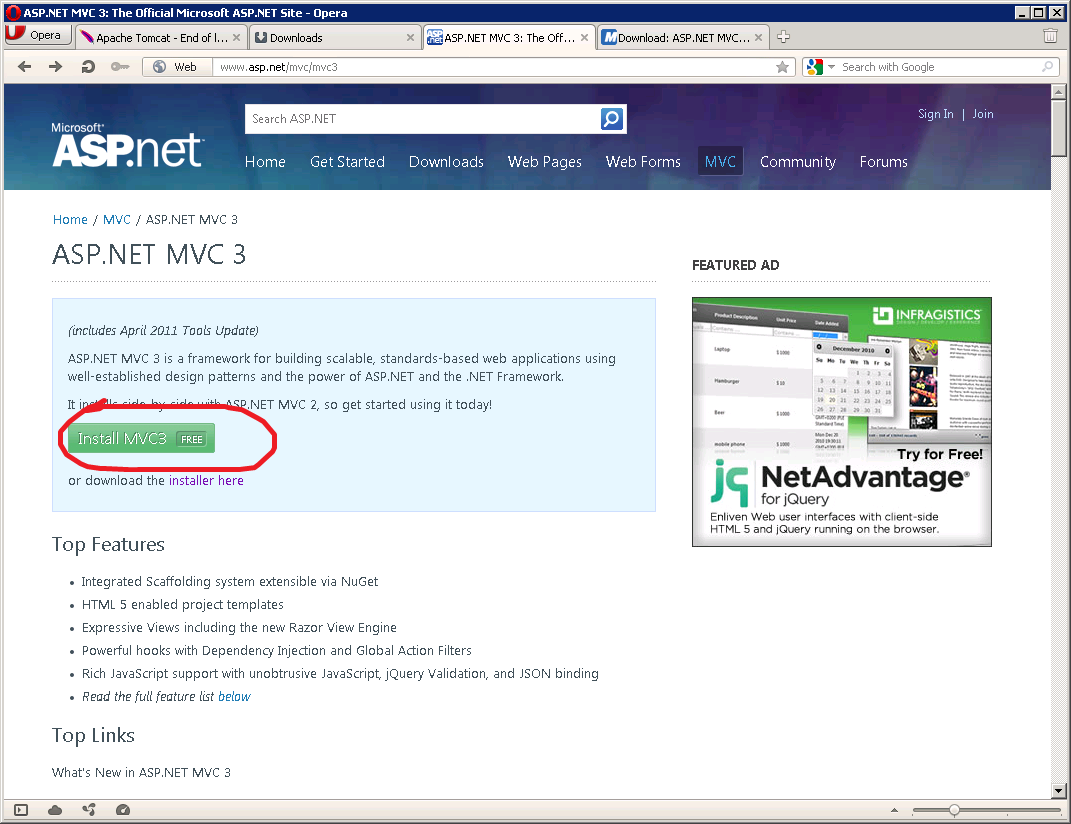Click the green Install MVC3 button
Screen dimensions: 1071x824
click(x=141, y=438)
